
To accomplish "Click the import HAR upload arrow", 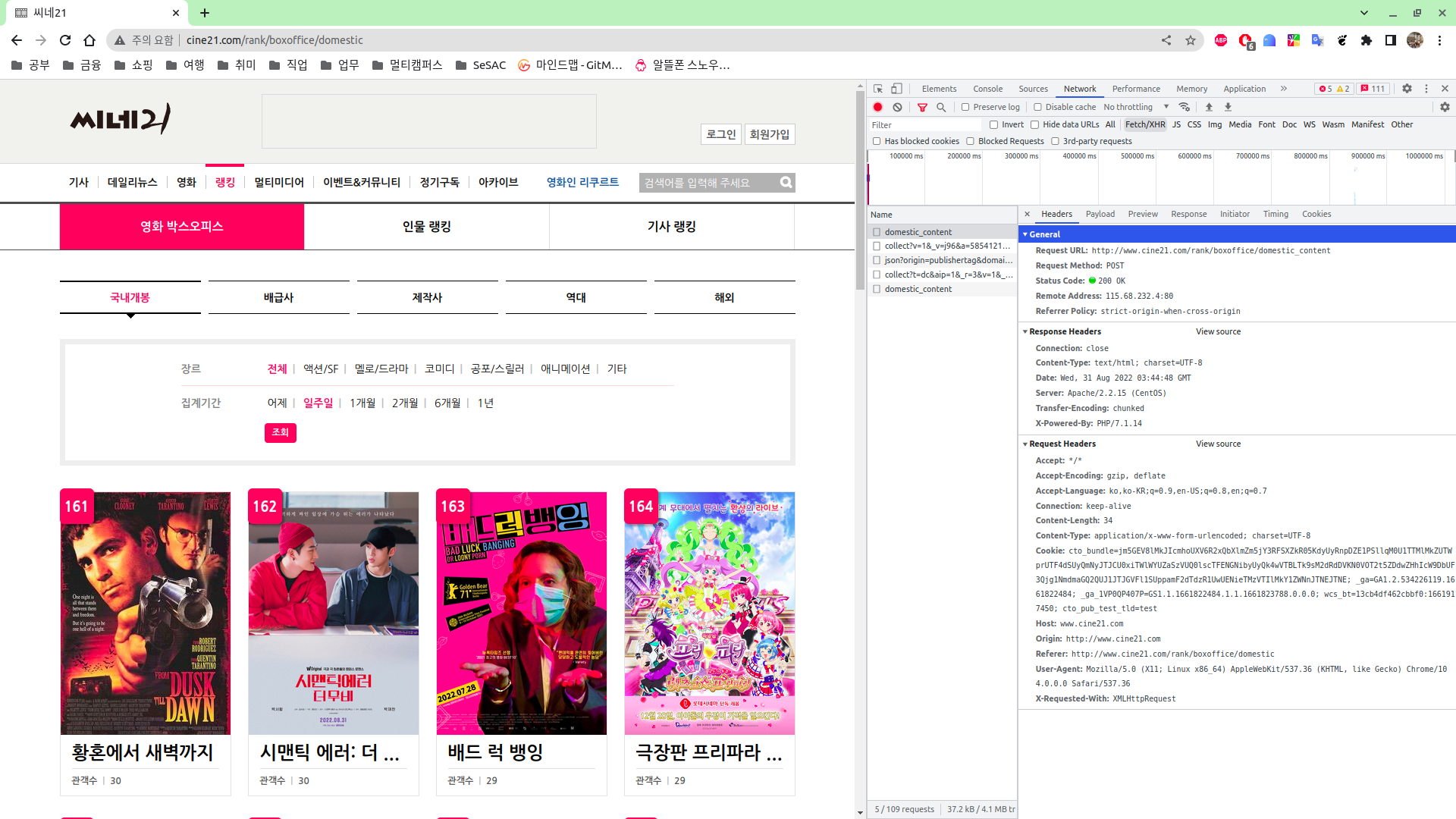I will coord(1209,107).
